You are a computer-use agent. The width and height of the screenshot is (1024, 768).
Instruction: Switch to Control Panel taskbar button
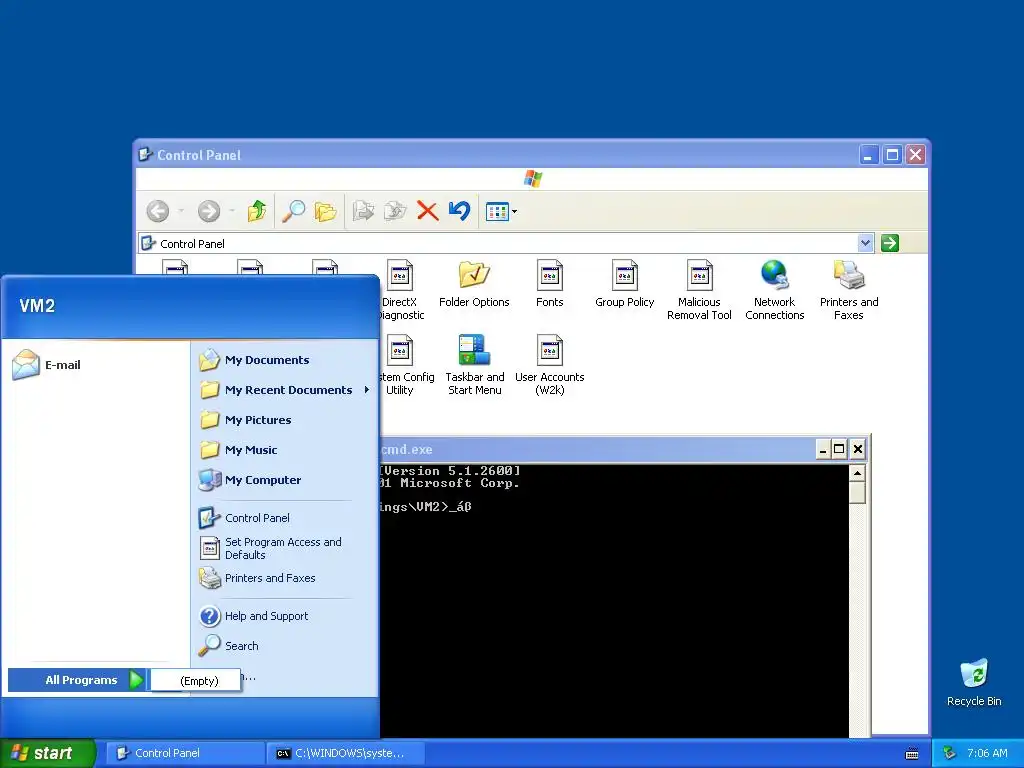coord(184,753)
